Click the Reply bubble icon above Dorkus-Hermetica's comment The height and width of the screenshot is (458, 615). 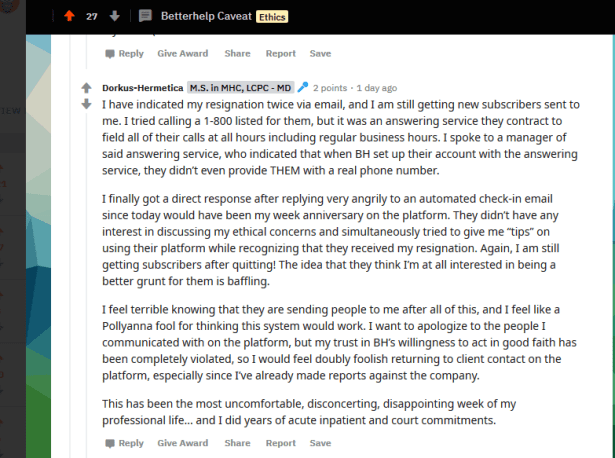point(110,53)
